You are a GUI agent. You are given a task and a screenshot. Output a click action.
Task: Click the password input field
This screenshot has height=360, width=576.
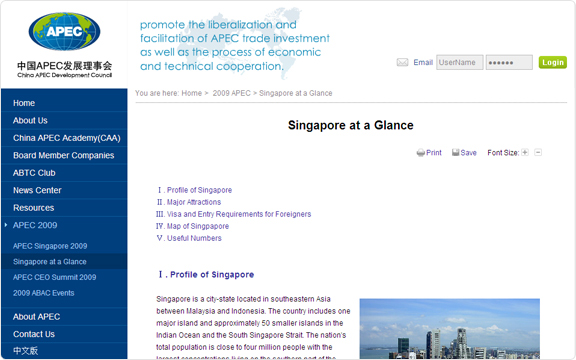(509, 62)
